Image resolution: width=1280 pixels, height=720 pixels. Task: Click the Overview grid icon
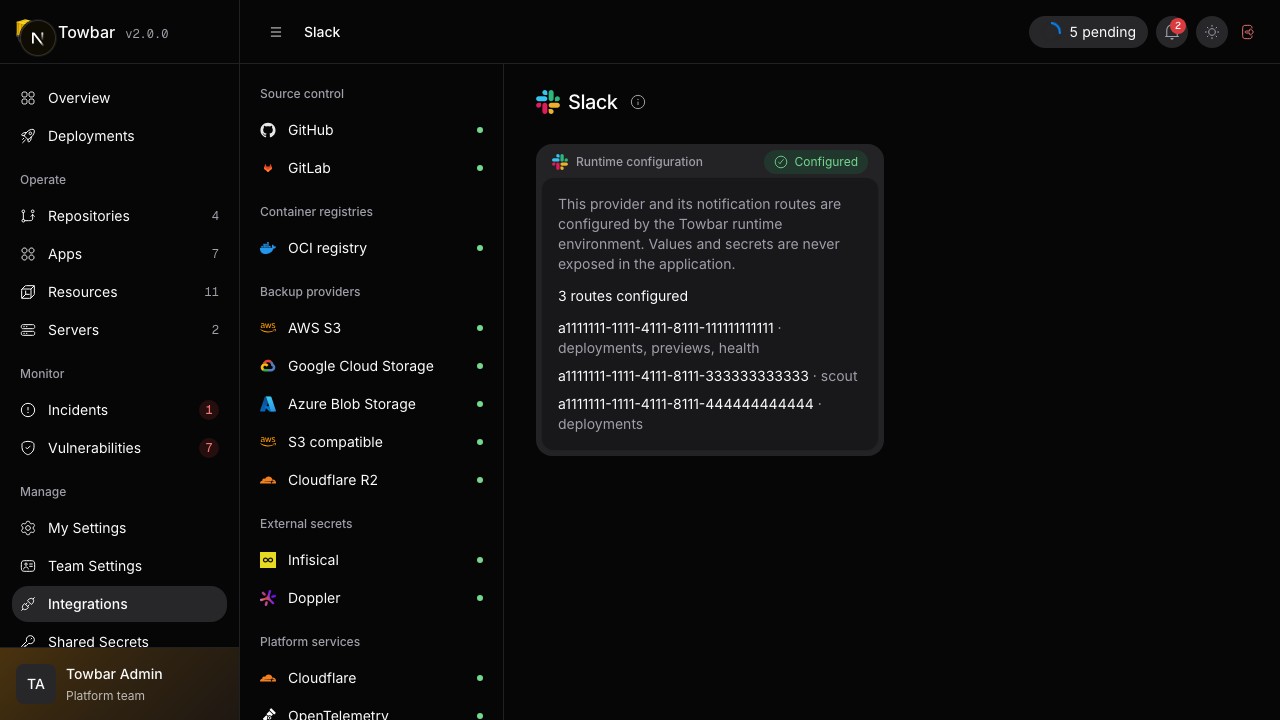28,98
